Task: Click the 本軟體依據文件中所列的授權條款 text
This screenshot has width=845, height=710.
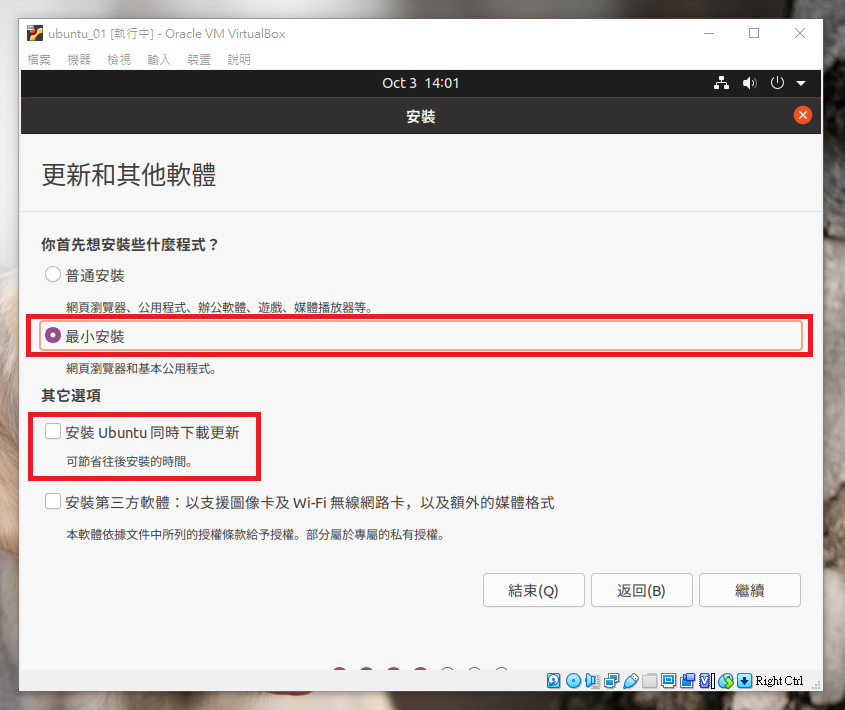Action: click(x=255, y=535)
